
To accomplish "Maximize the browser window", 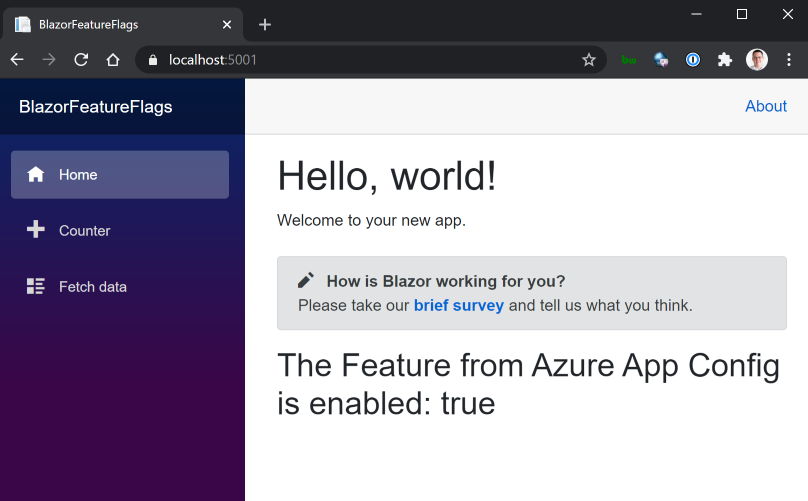I will click(x=742, y=14).
